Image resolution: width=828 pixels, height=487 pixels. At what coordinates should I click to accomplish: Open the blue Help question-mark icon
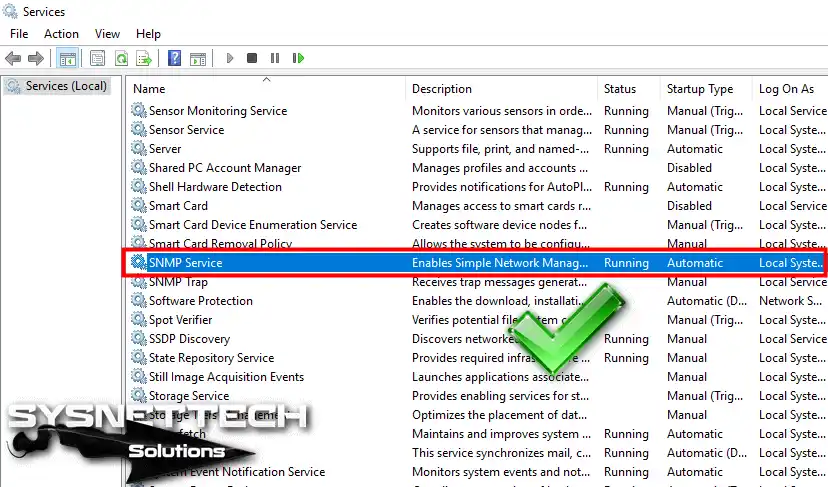(x=174, y=58)
